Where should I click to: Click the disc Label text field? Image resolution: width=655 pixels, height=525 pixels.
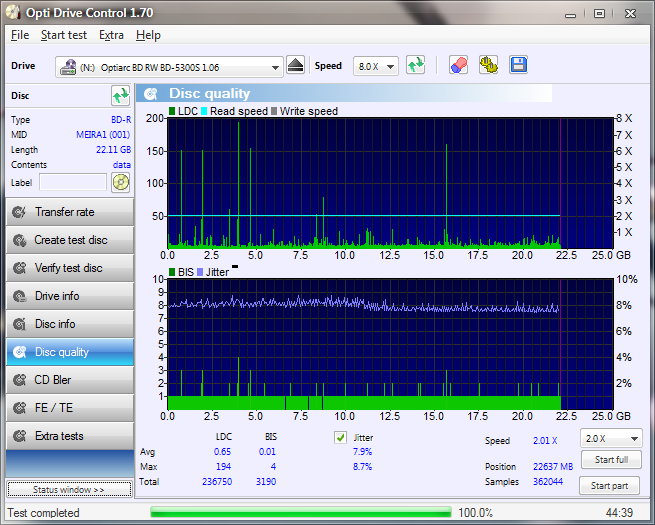[72, 182]
